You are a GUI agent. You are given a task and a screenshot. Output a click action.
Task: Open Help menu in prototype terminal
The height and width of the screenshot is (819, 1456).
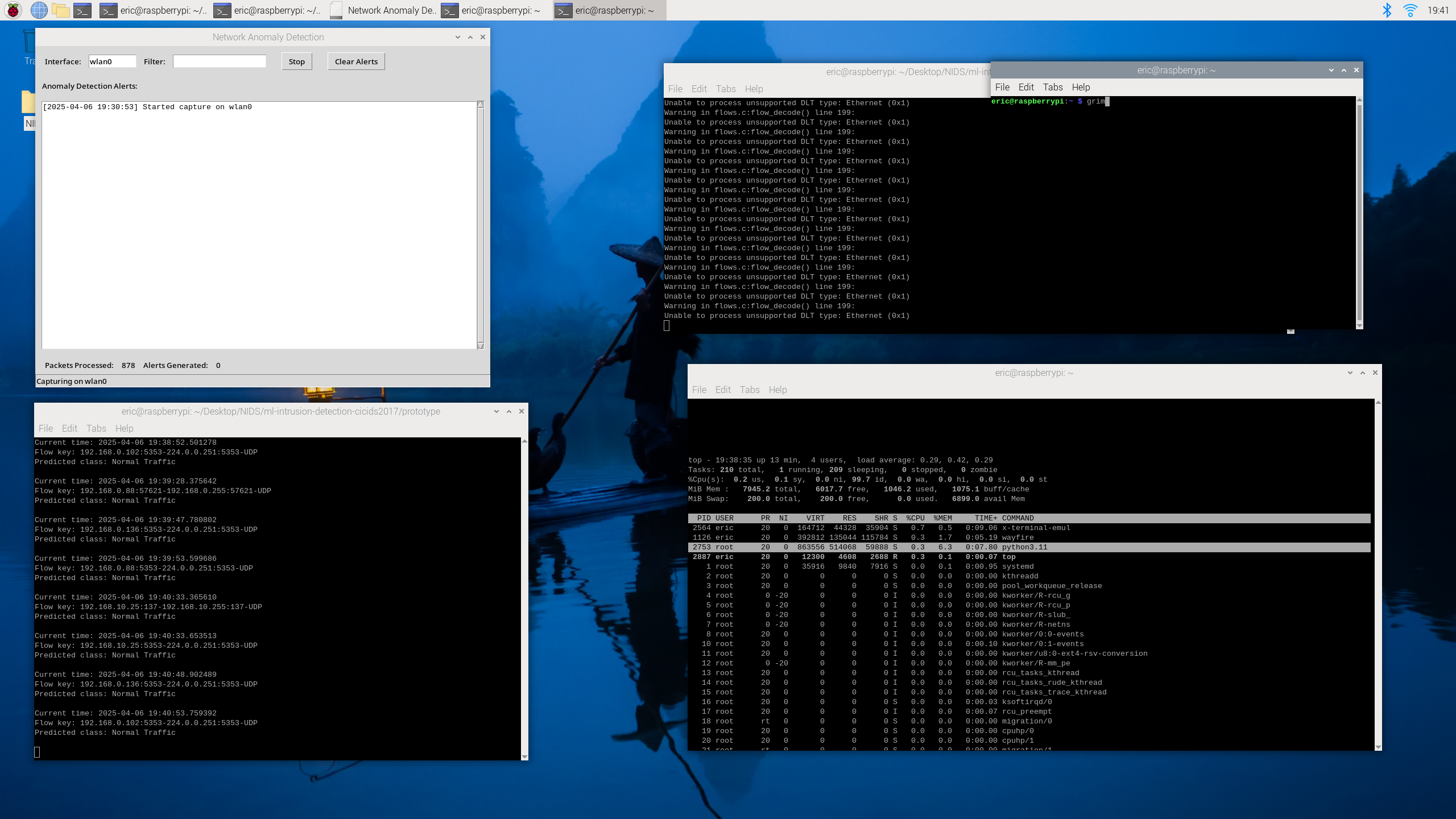[124, 428]
